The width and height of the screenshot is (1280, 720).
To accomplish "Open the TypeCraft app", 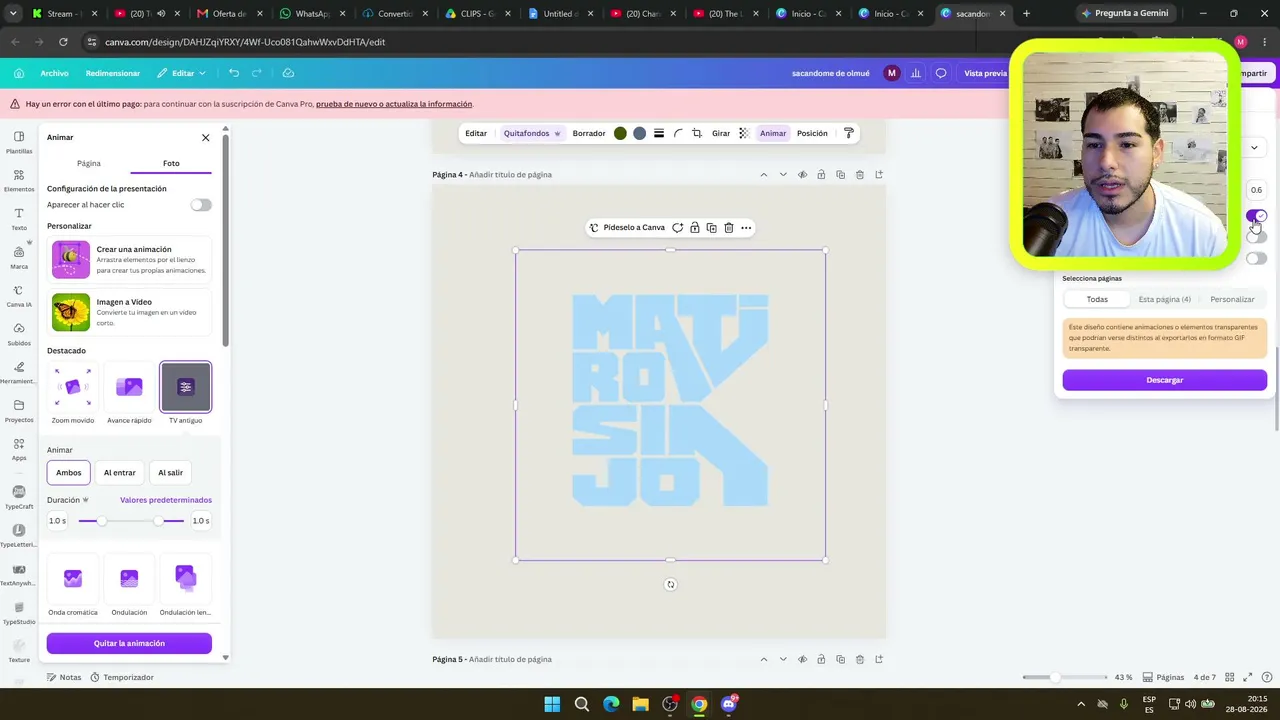I will pos(19,497).
